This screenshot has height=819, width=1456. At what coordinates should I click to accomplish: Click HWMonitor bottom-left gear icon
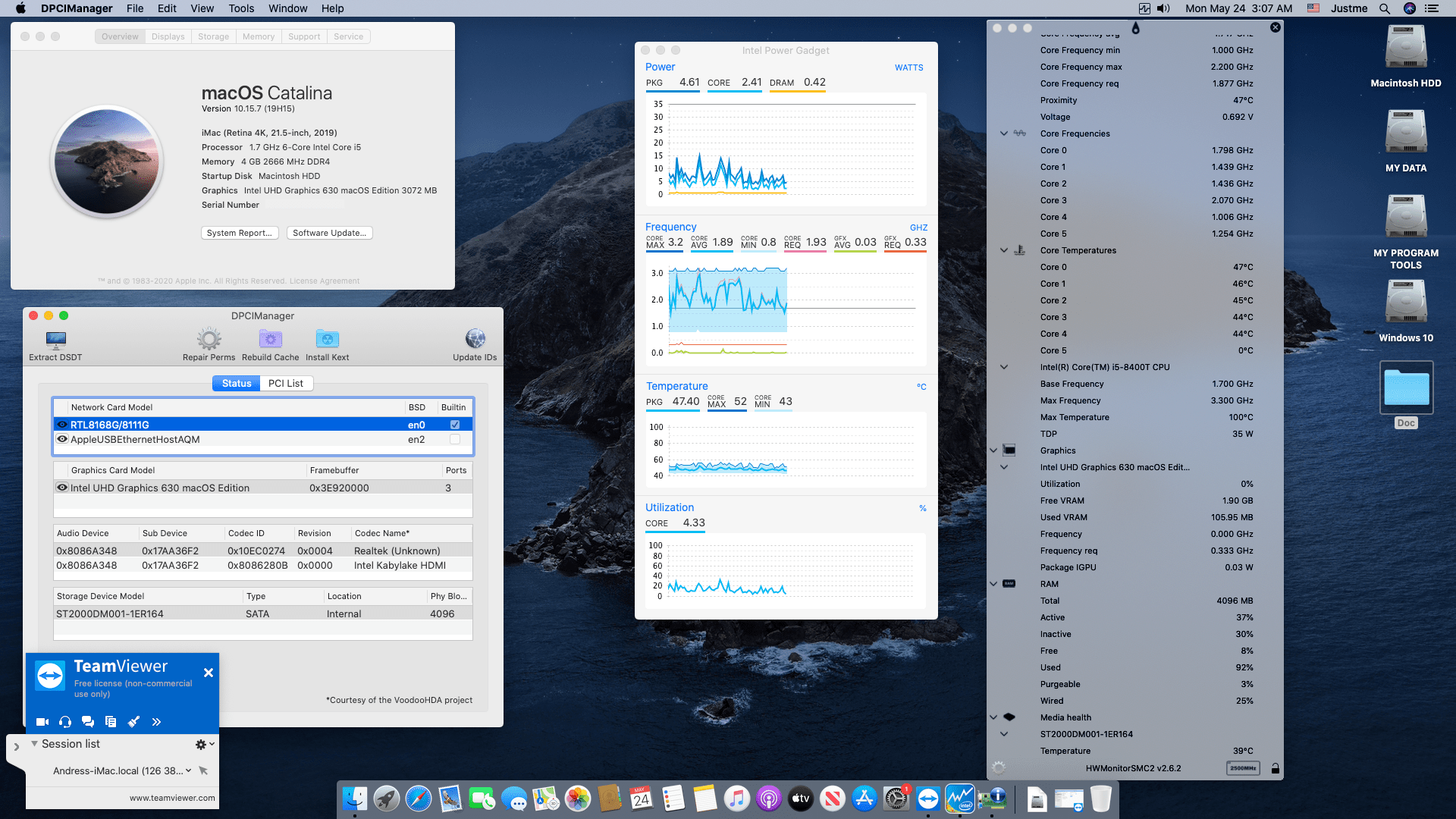coord(999,768)
